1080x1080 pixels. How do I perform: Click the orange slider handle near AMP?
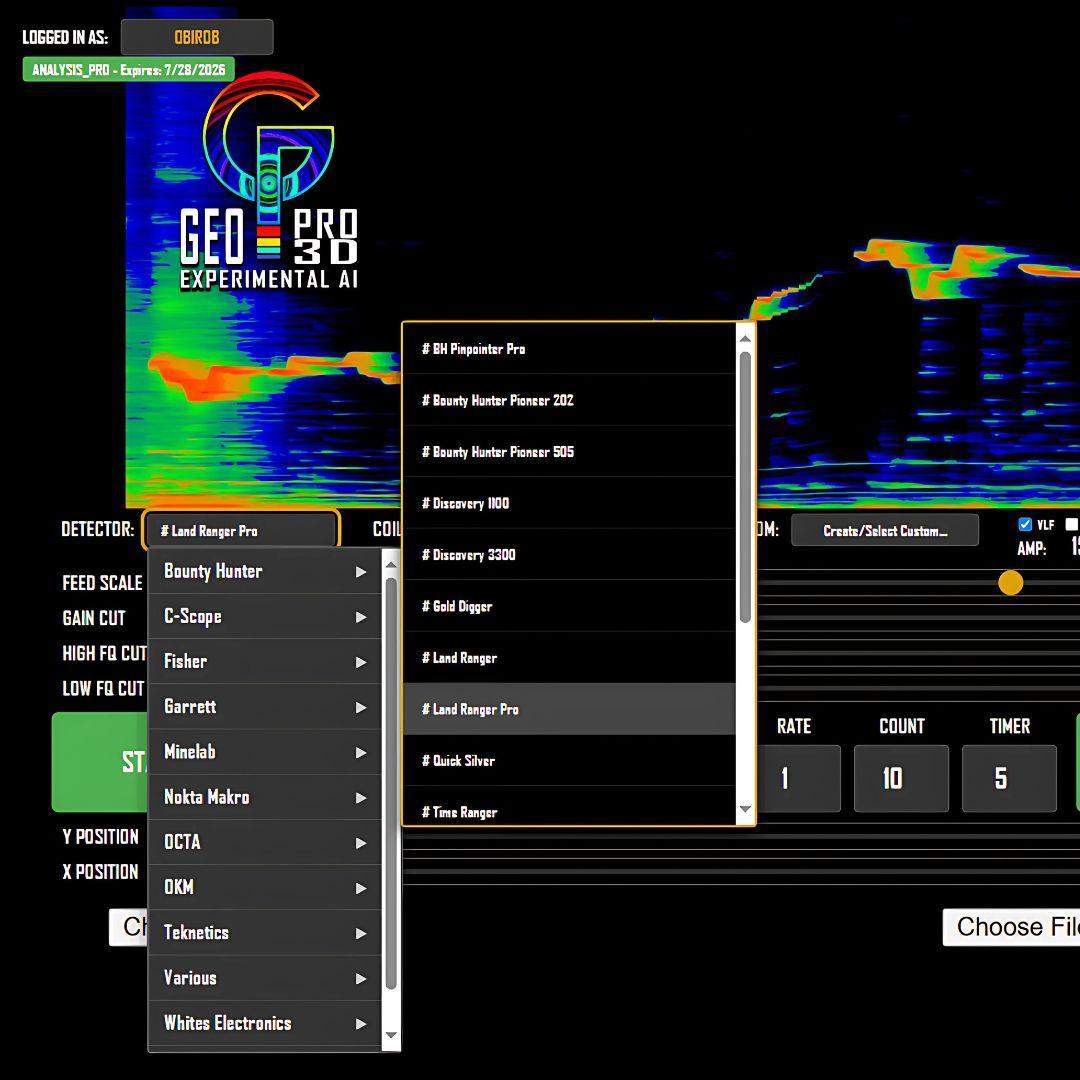1011,582
